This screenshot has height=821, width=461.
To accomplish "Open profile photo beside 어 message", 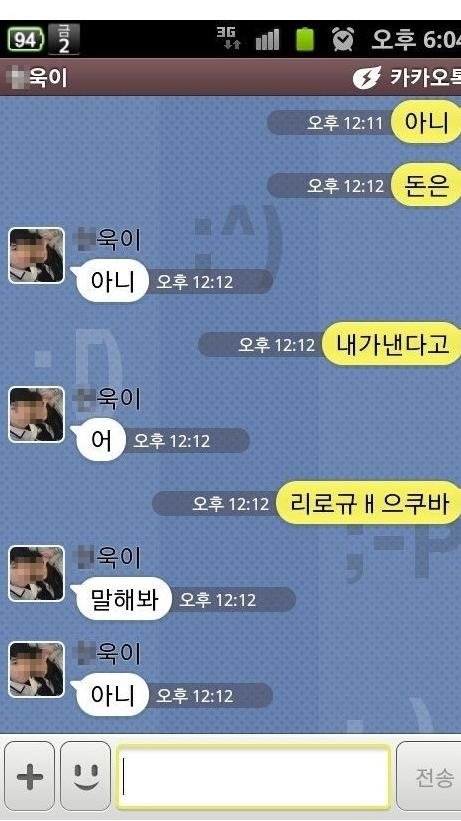I will (36, 415).
